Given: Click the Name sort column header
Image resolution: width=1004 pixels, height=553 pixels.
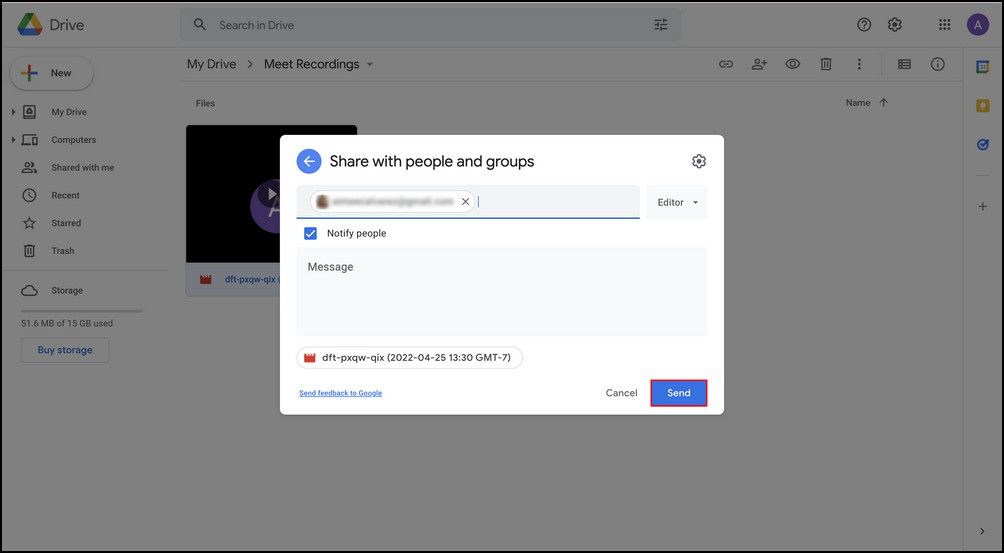Looking at the screenshot, I should coord(857,102).
